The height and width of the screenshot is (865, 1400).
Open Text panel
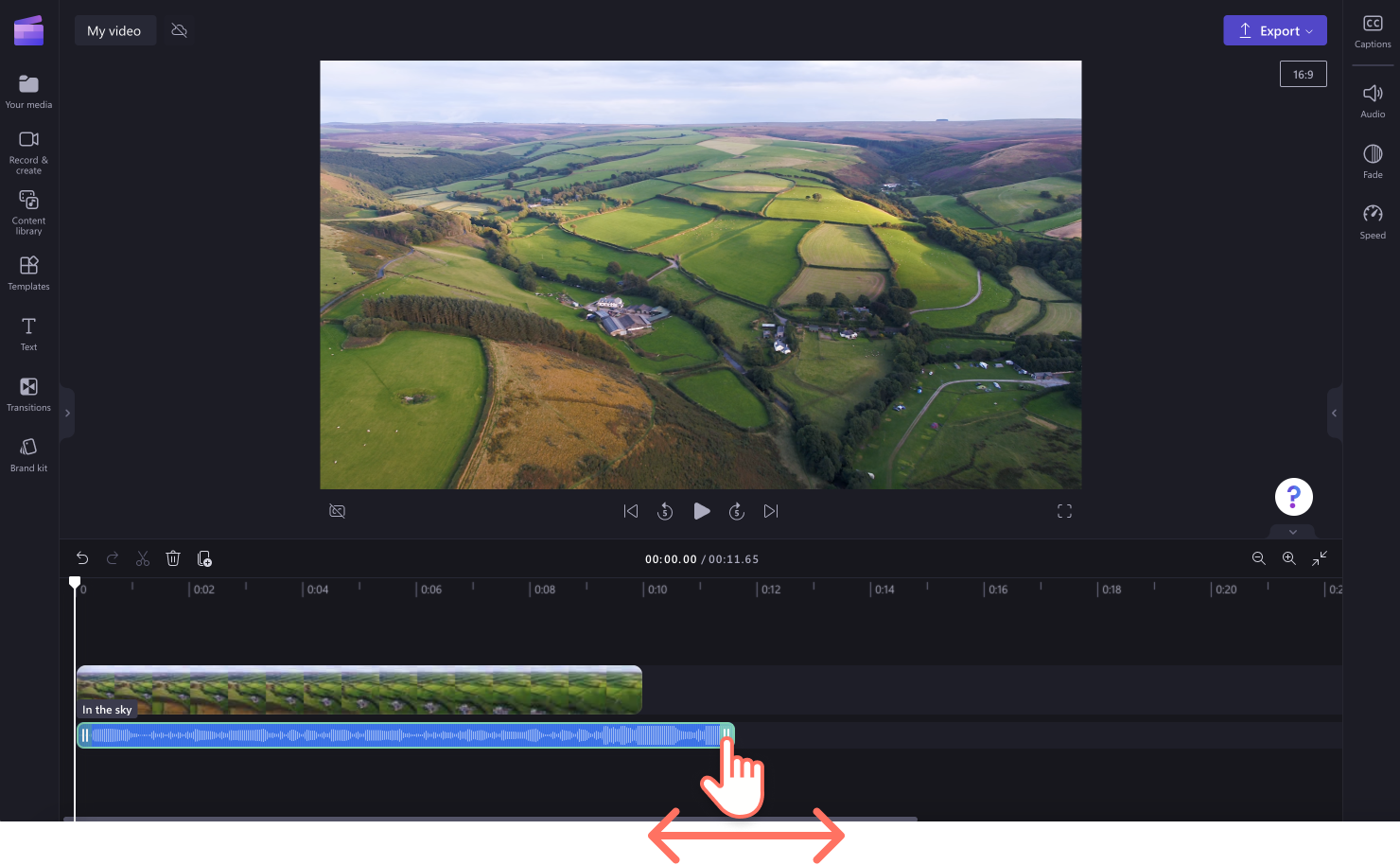tap(28, 334)
